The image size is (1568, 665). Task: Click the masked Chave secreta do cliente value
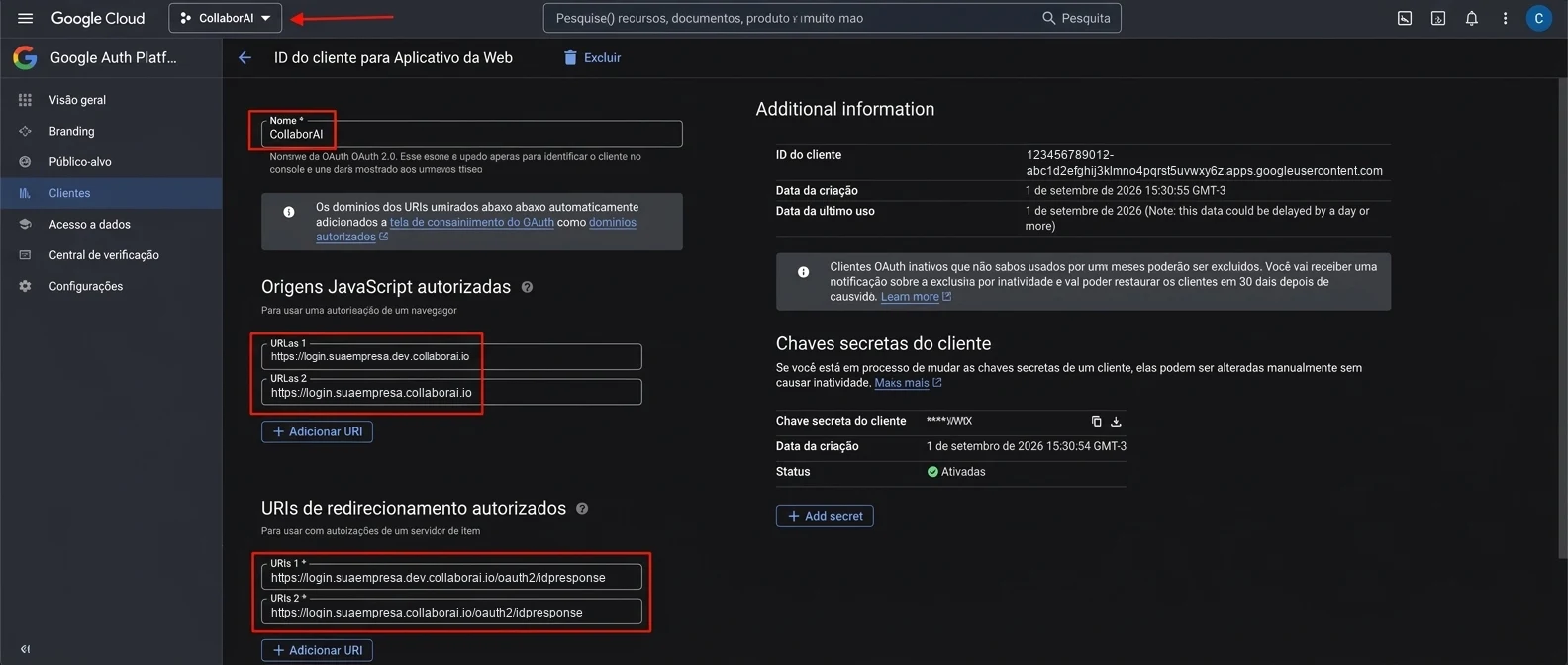pyautogui.click(x=949, y=421)
